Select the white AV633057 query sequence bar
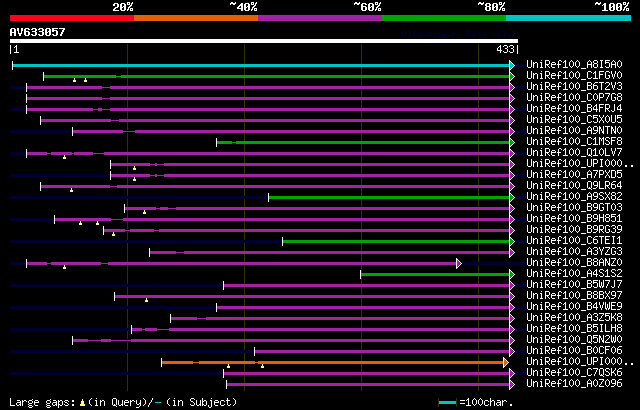Image resolution: width=640 pixels, height=410 pixels. coord(264,41)
